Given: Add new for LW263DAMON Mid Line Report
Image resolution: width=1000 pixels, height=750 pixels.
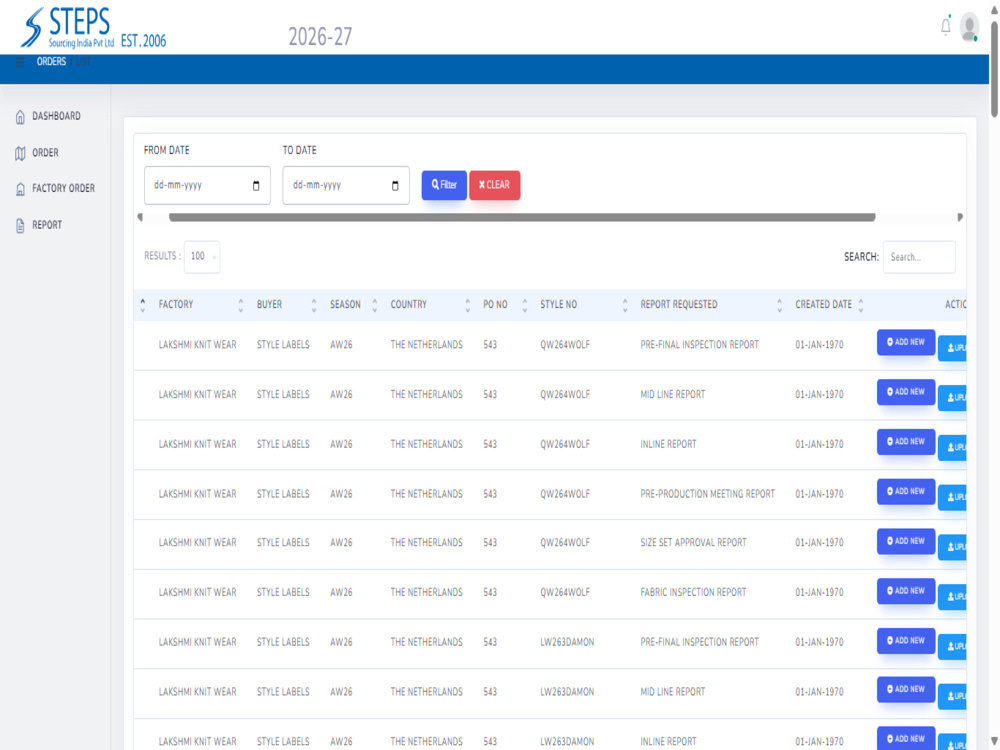Looking at the screenshot, I should coord(906,689).
